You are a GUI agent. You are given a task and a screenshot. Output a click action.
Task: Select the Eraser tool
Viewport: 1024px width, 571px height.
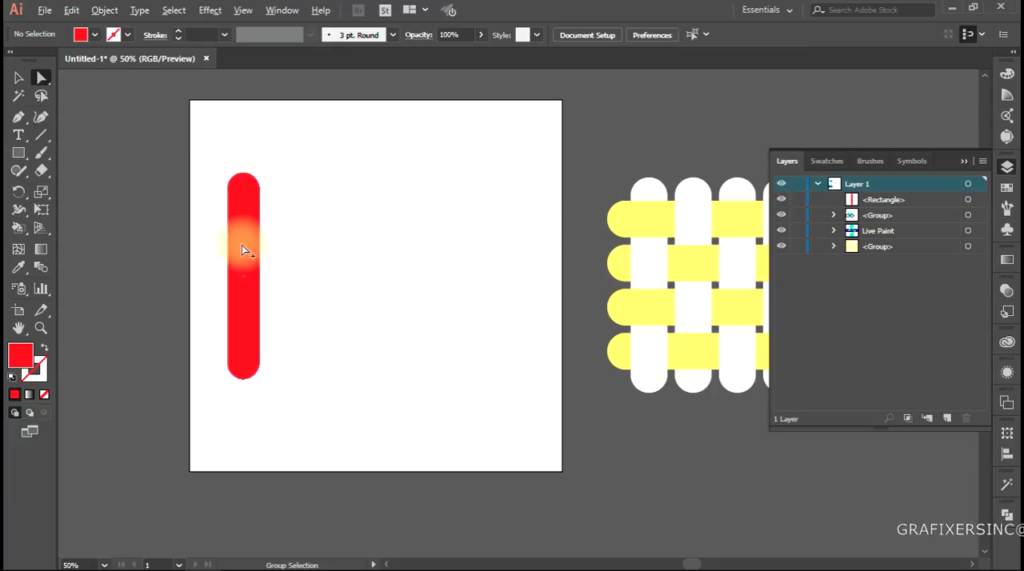(41, 171)
